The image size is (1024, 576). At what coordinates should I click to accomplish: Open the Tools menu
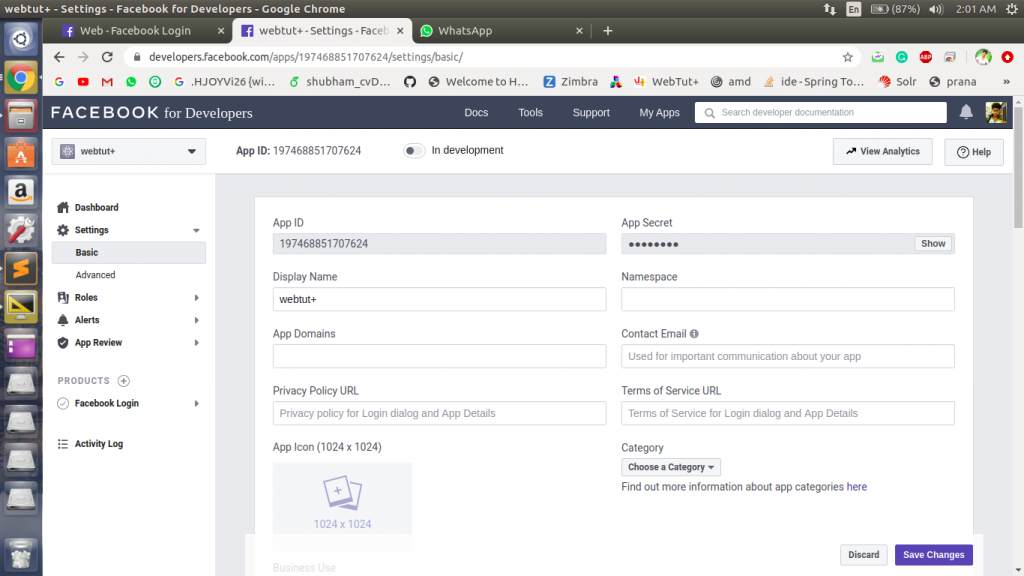point(530,112)
